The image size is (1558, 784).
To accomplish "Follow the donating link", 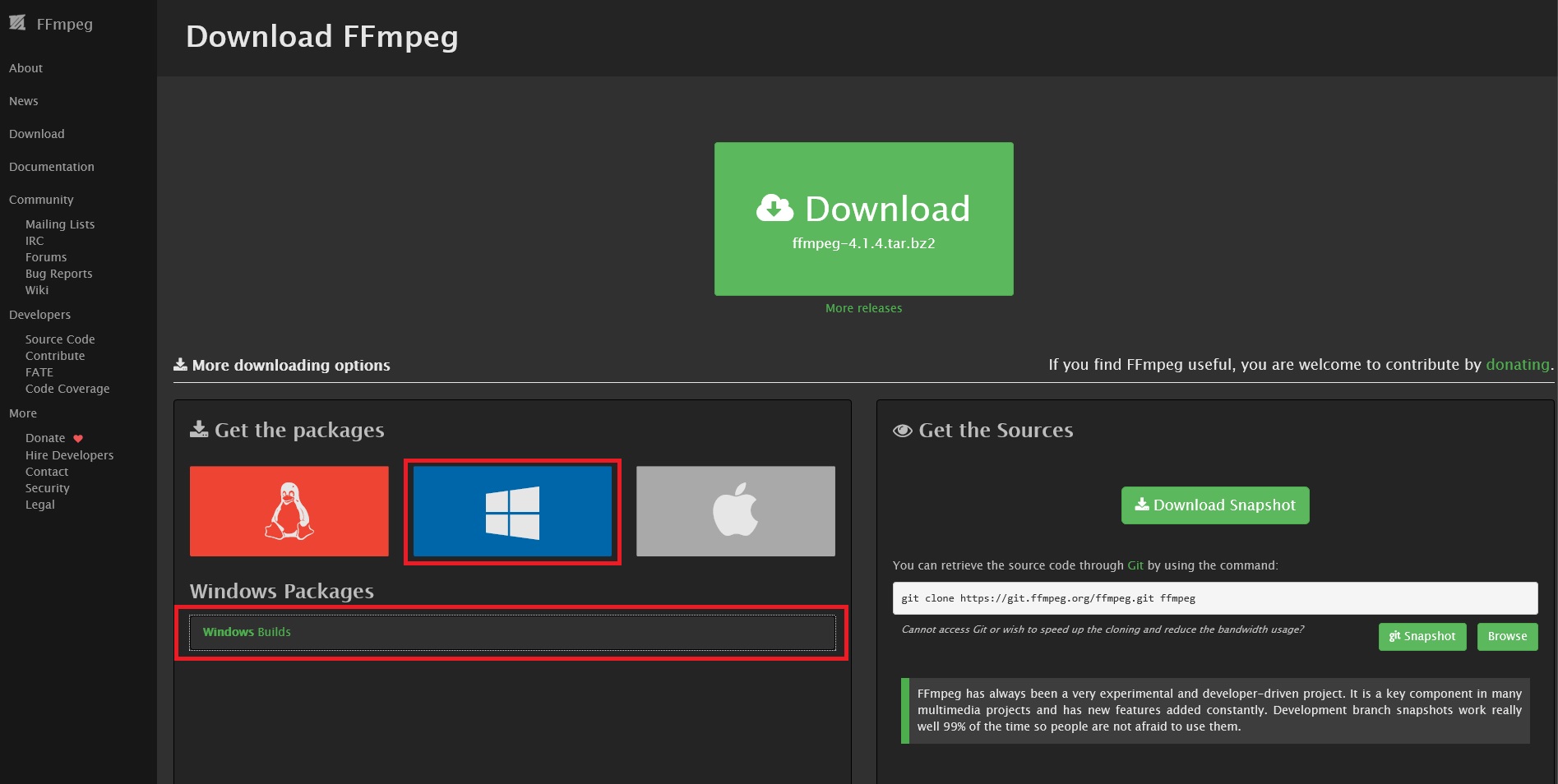I will 1517,364.
